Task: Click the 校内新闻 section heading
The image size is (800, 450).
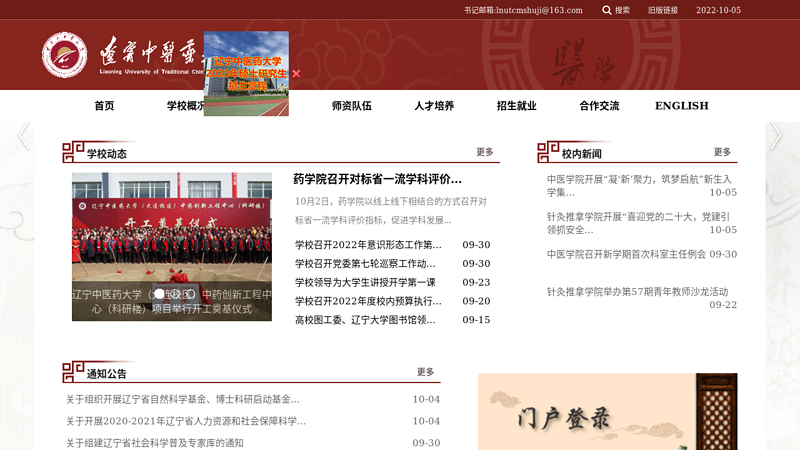Action: 582,154
